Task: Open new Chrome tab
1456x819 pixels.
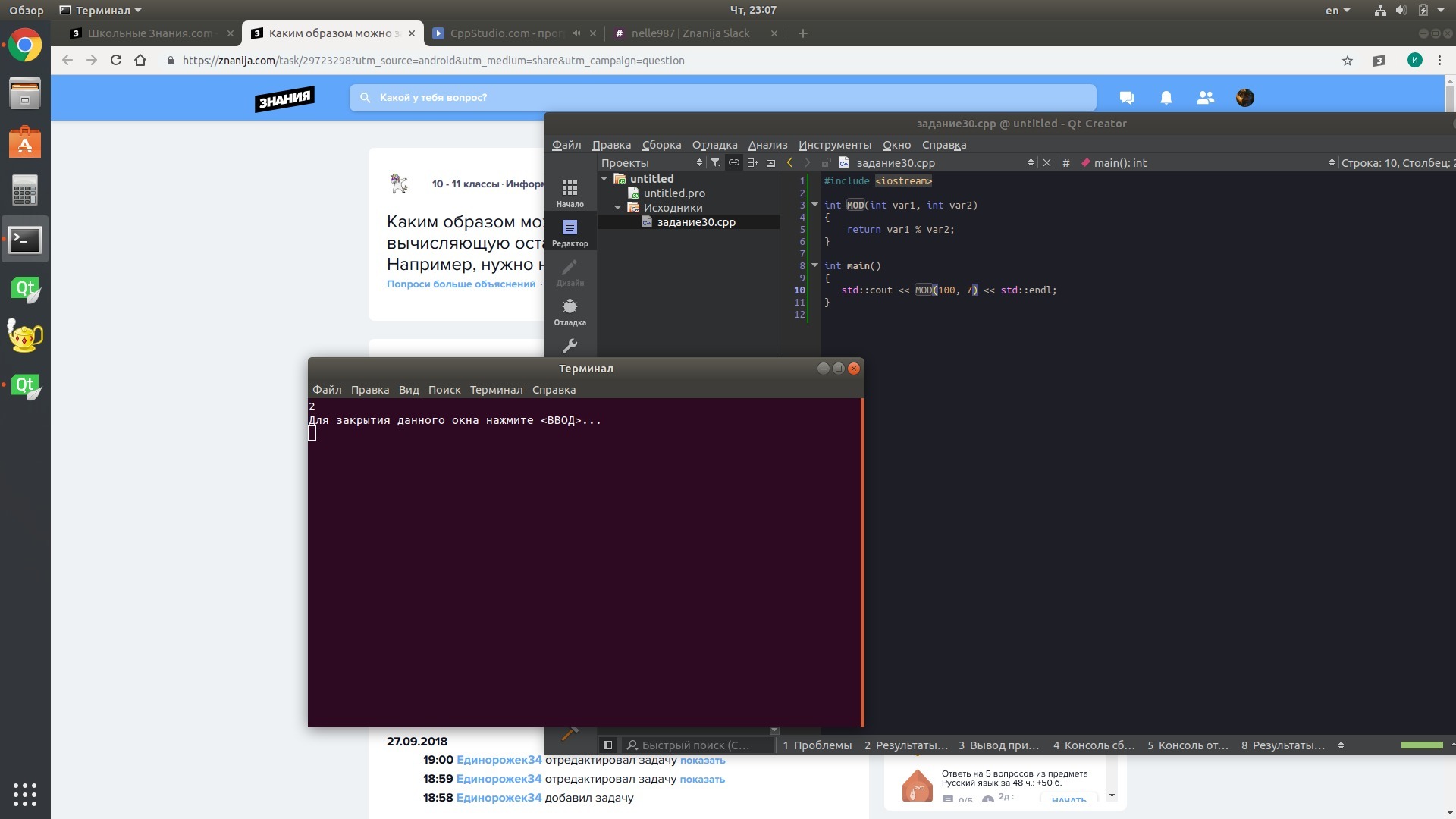Action: (x=803, y=33)
